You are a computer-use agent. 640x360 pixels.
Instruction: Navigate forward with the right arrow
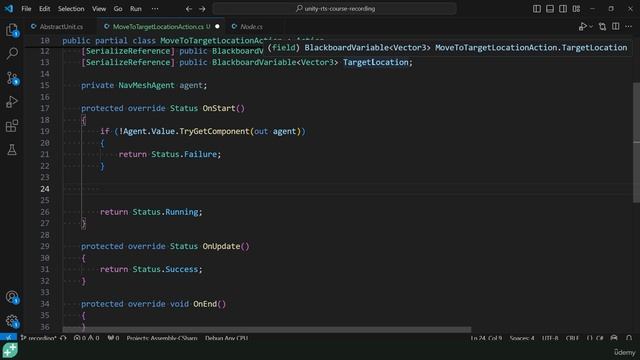tap(202, 9)
